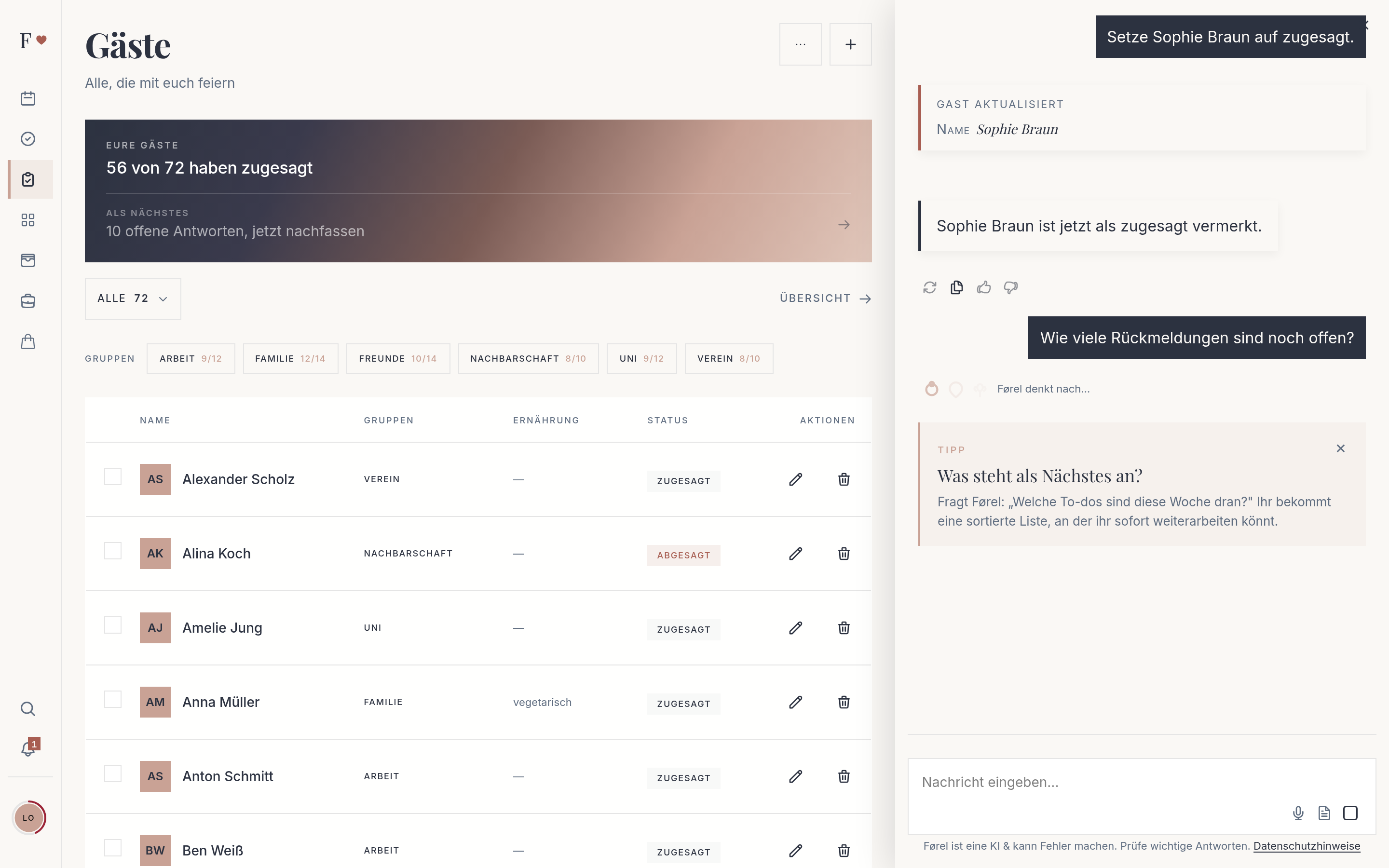Dismiss the TIPP card
This screenshot has height=868, width=1389.
(1340, 448)
